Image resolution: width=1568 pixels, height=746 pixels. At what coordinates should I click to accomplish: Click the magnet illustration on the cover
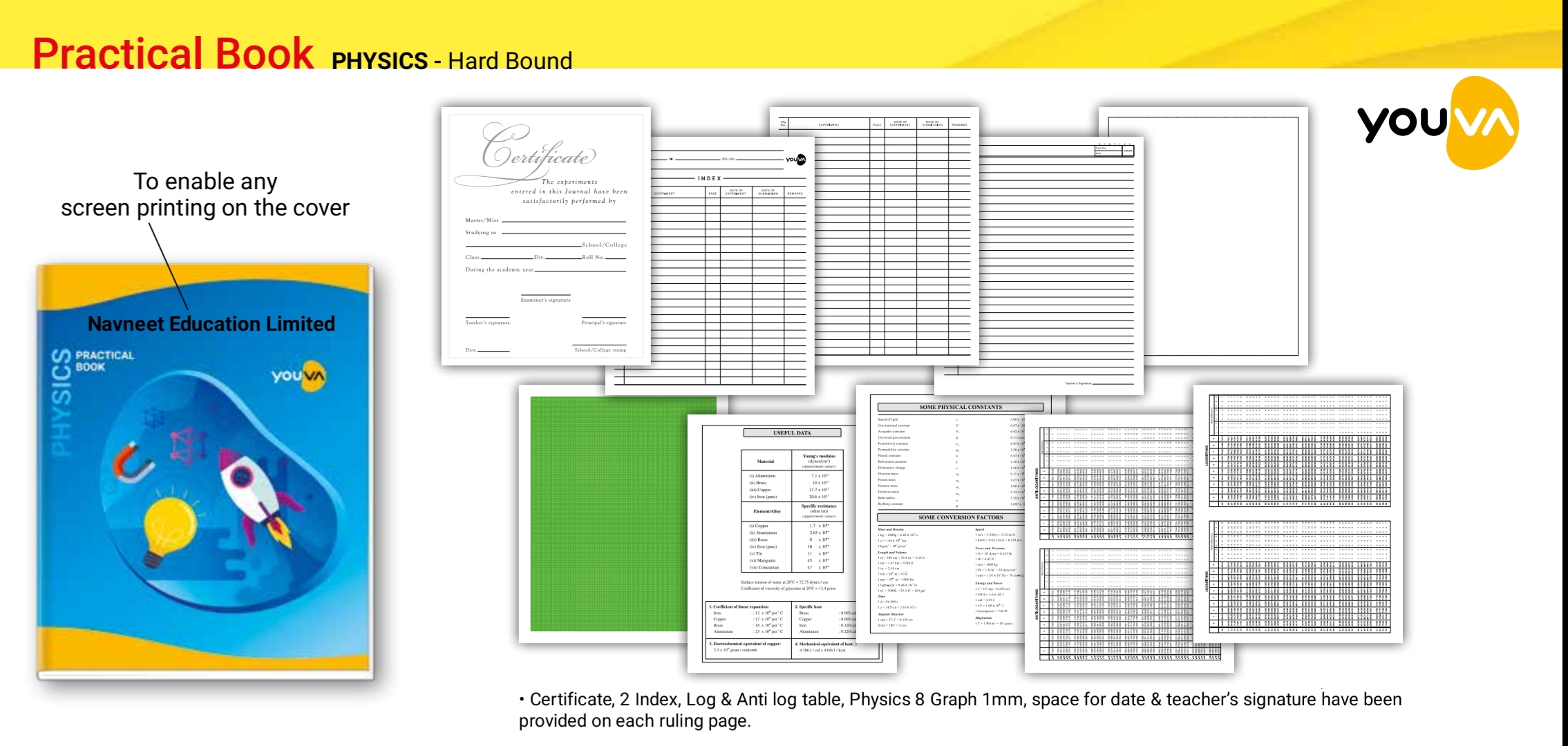(x=133, y=463)
